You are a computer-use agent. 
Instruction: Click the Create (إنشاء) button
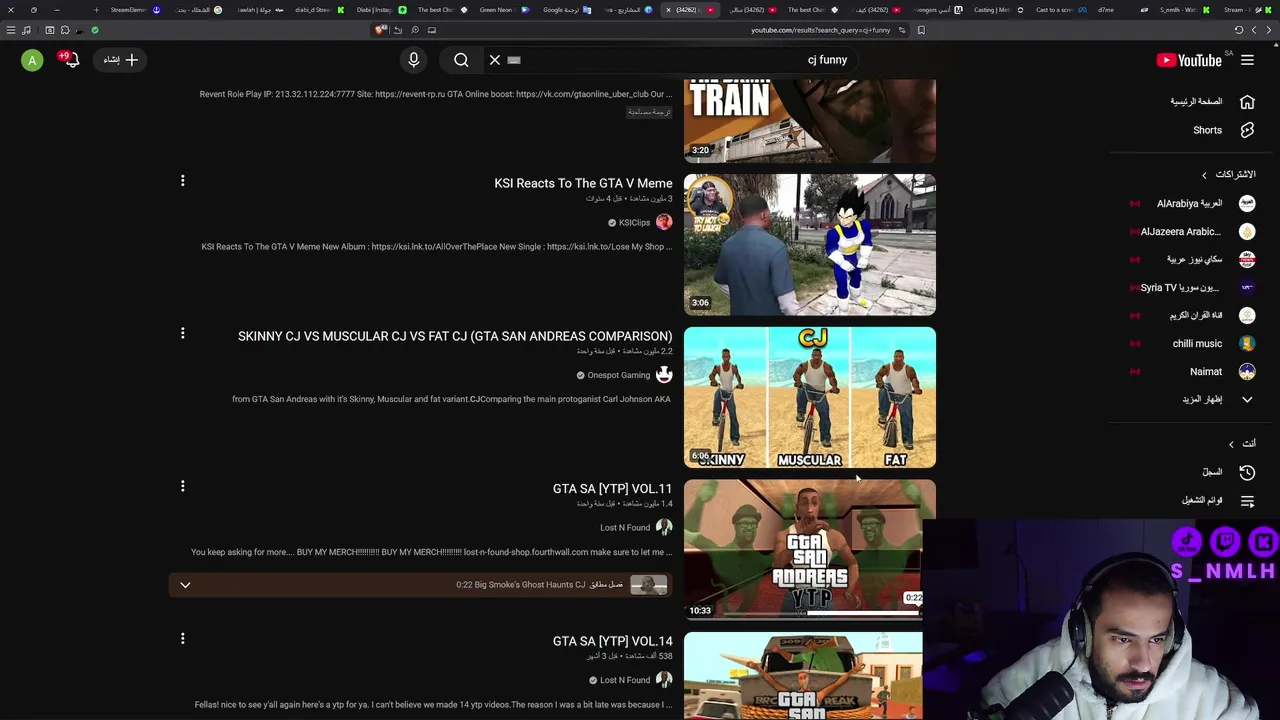(x=121, y=60)
